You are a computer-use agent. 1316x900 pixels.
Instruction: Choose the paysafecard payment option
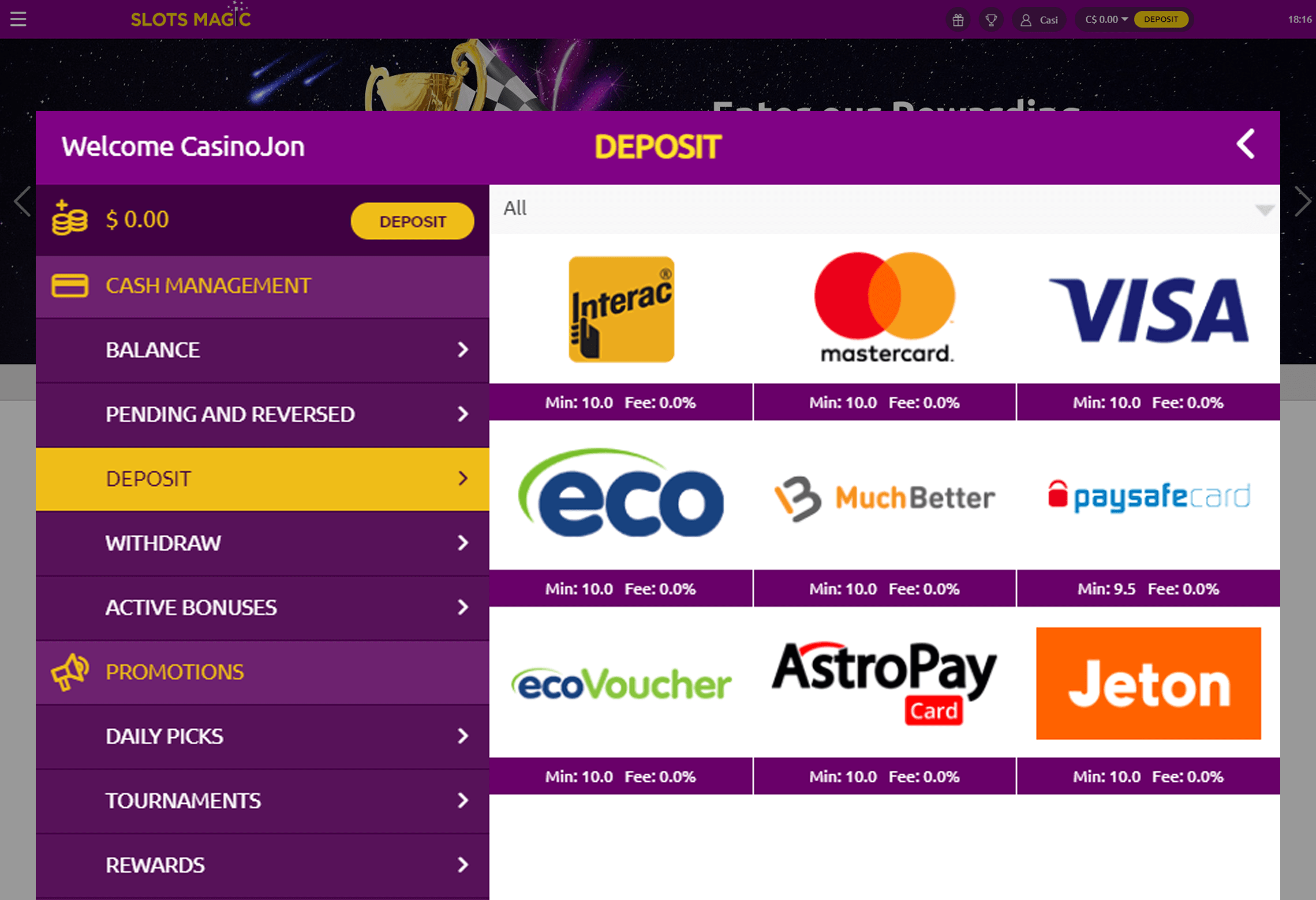(1149, 496)
